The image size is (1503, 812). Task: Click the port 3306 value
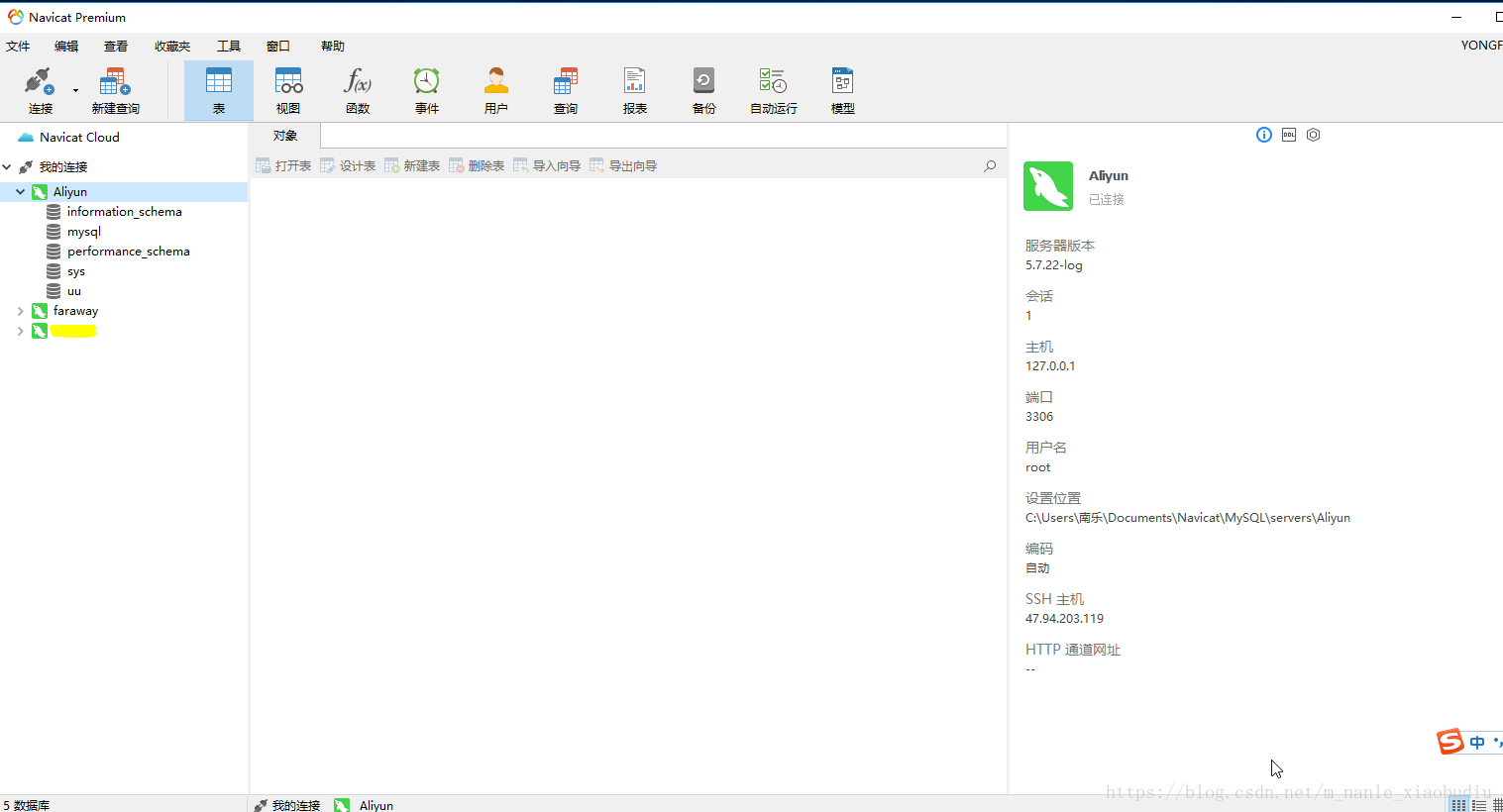point(1039,417)
